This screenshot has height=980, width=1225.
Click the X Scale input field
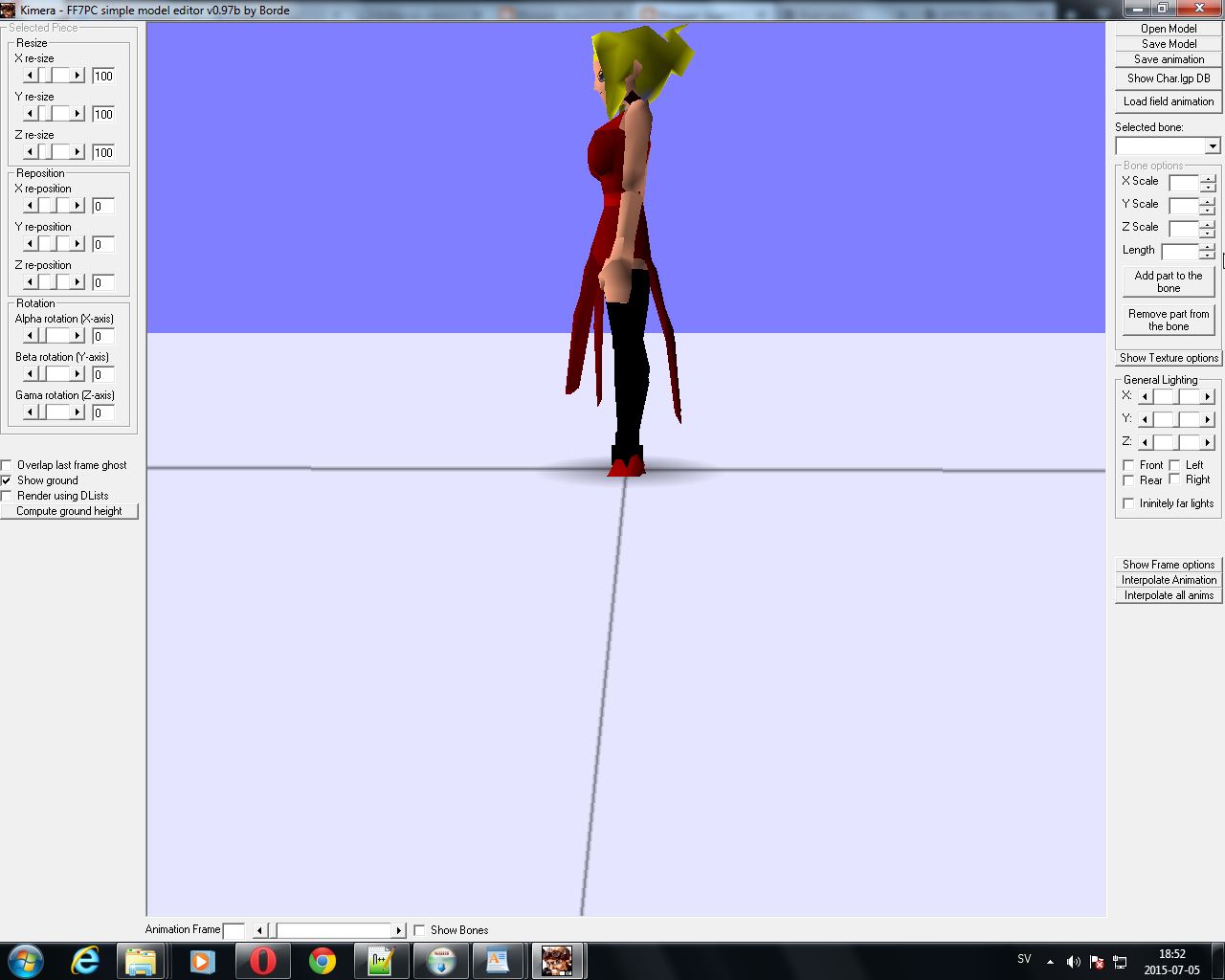coord(1184,182)
